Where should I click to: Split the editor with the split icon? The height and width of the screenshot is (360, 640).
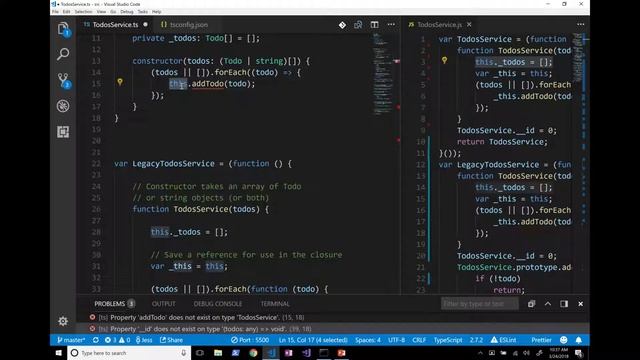[x=374, y=25]
